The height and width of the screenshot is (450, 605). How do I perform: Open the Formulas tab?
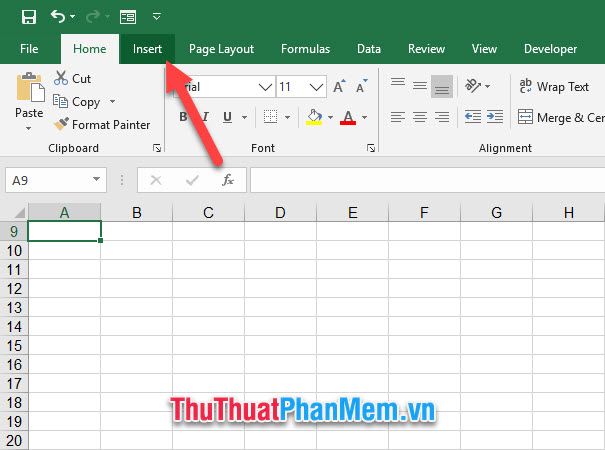tap(306, 49)
